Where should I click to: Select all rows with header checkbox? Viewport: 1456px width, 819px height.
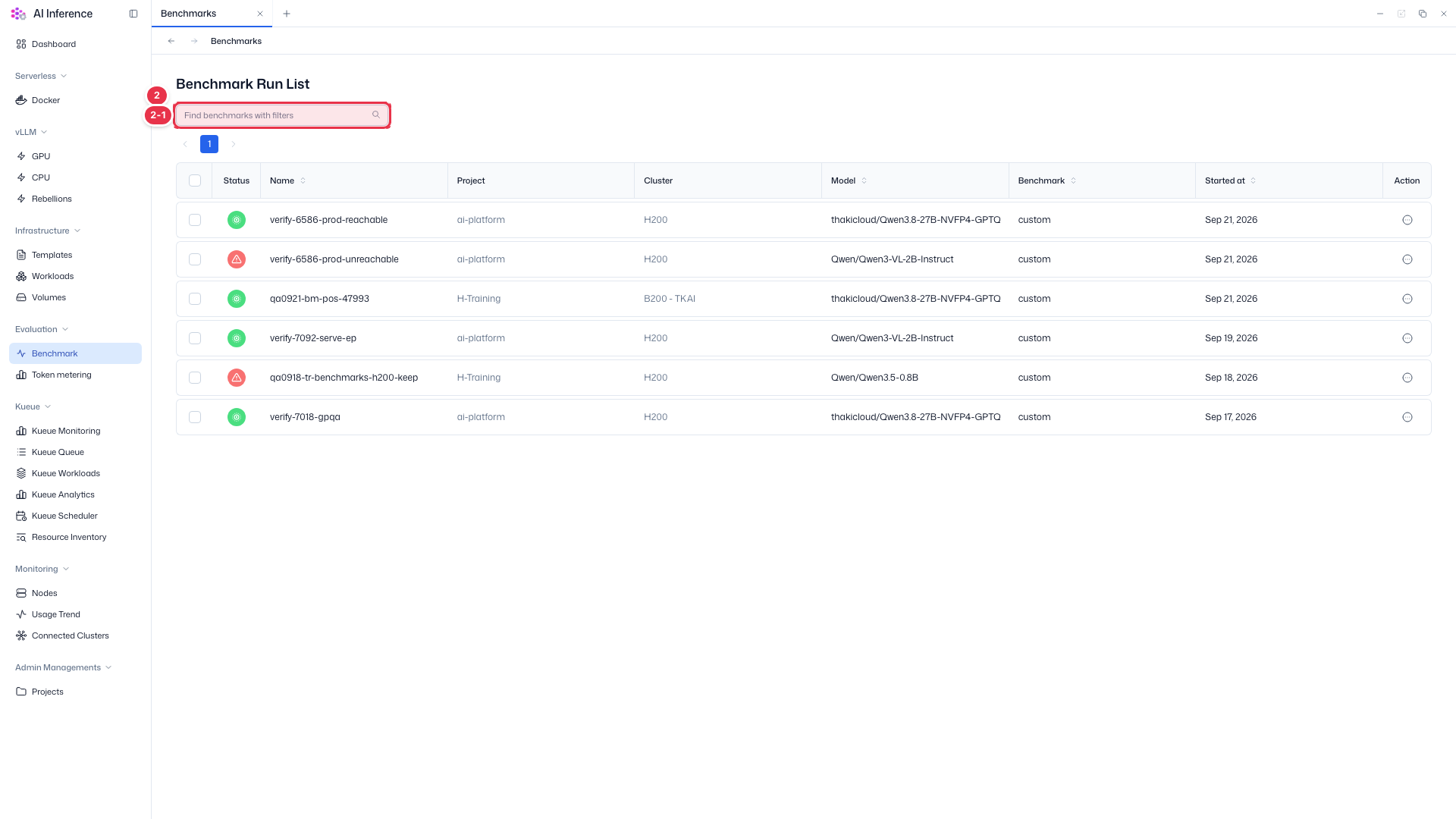tap(195, 180)
